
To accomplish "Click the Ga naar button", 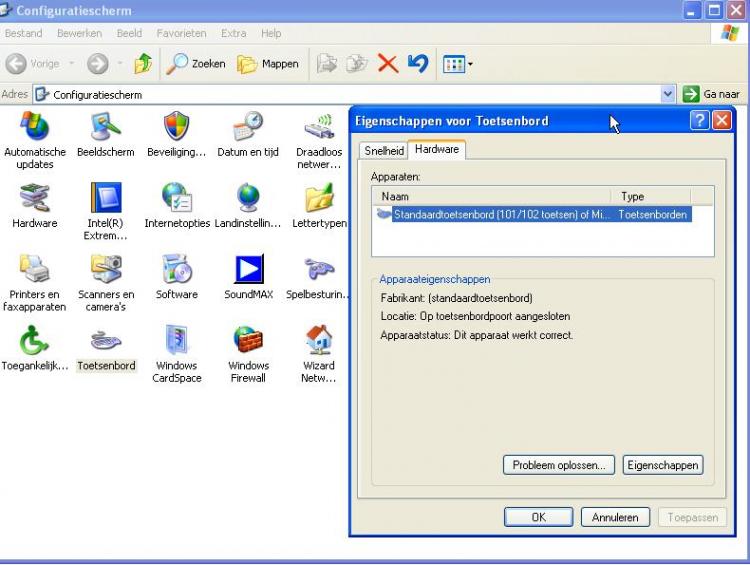I will [712, 94].
